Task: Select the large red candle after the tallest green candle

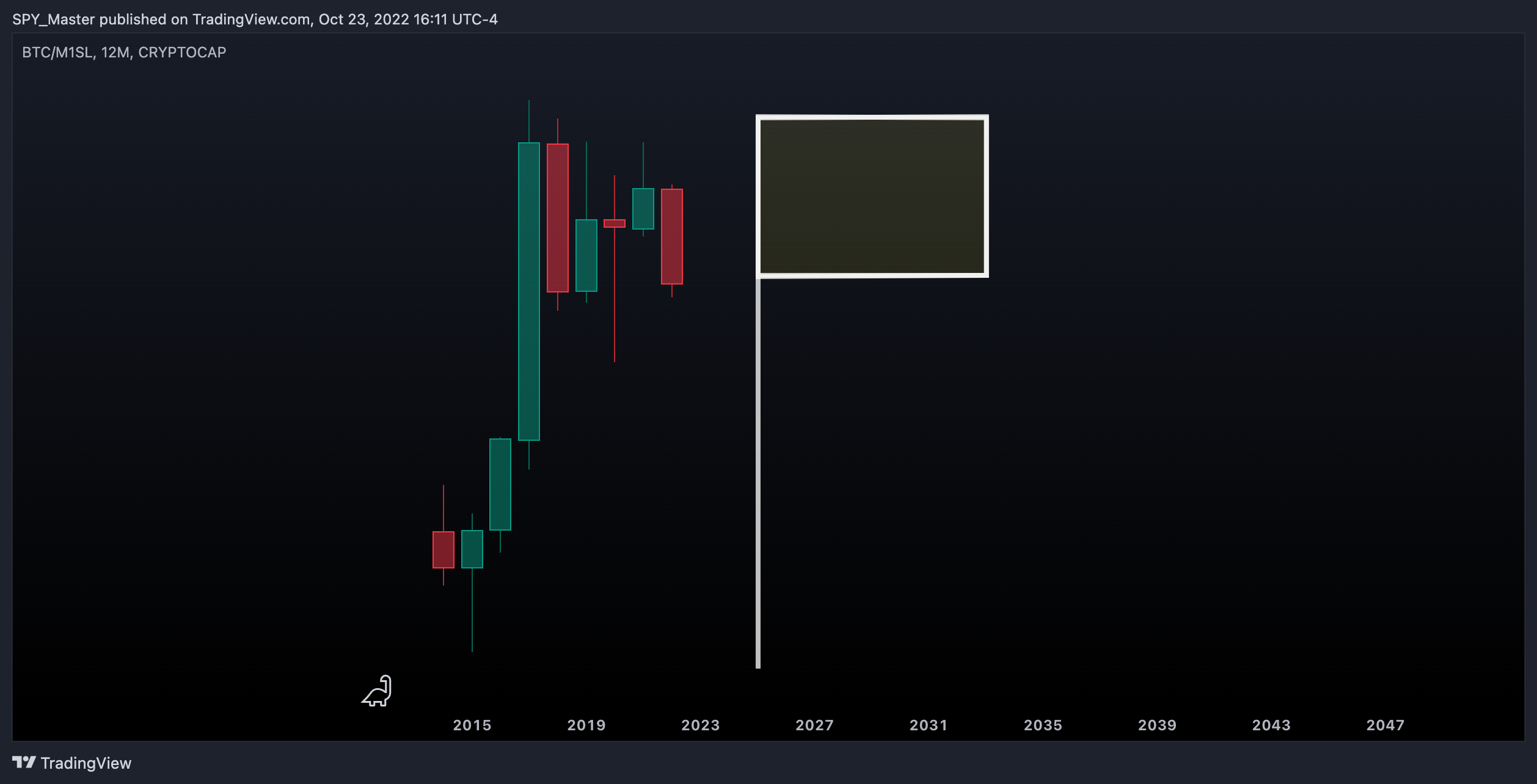Action: [x=558, y=218]
